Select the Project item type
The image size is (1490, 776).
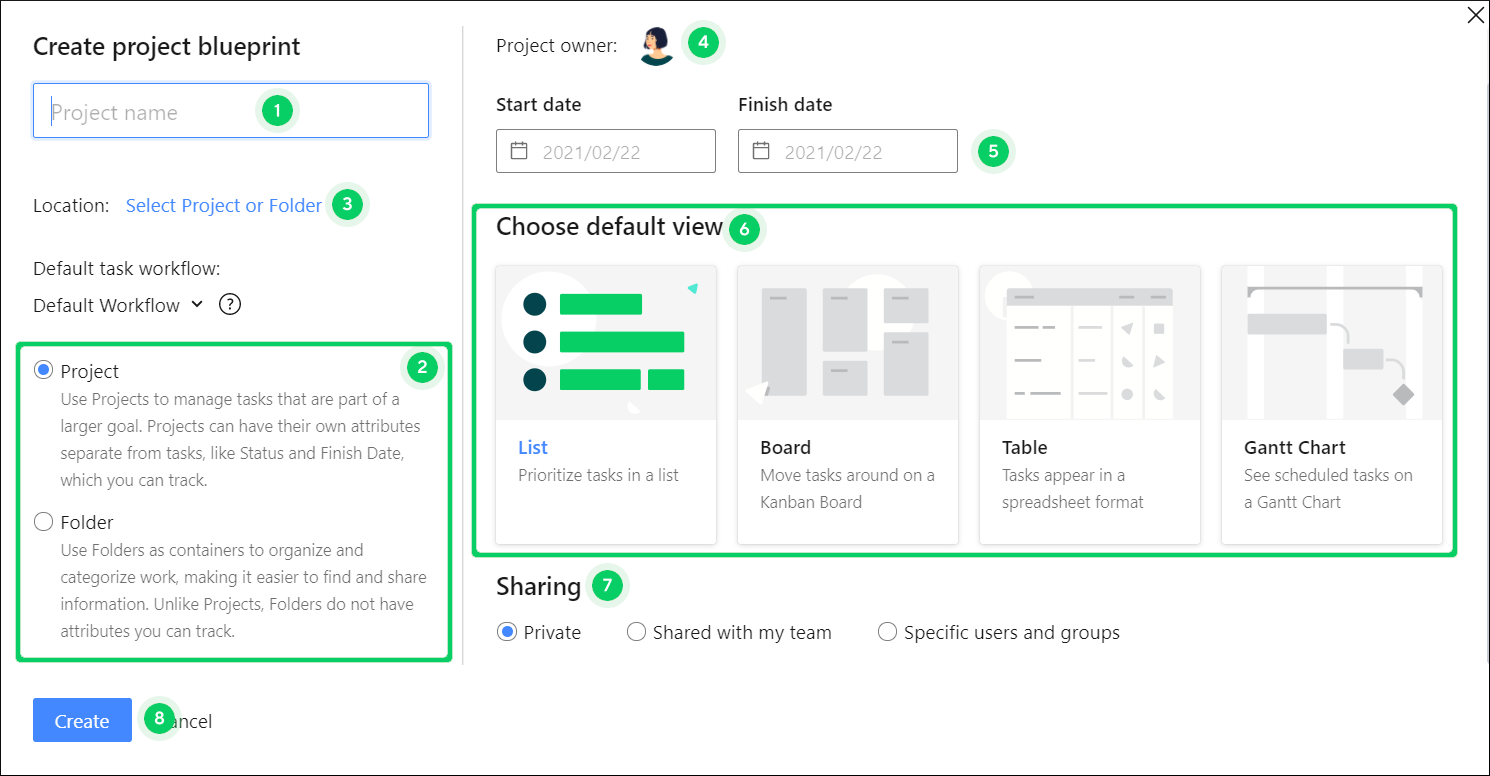[41, 369]
